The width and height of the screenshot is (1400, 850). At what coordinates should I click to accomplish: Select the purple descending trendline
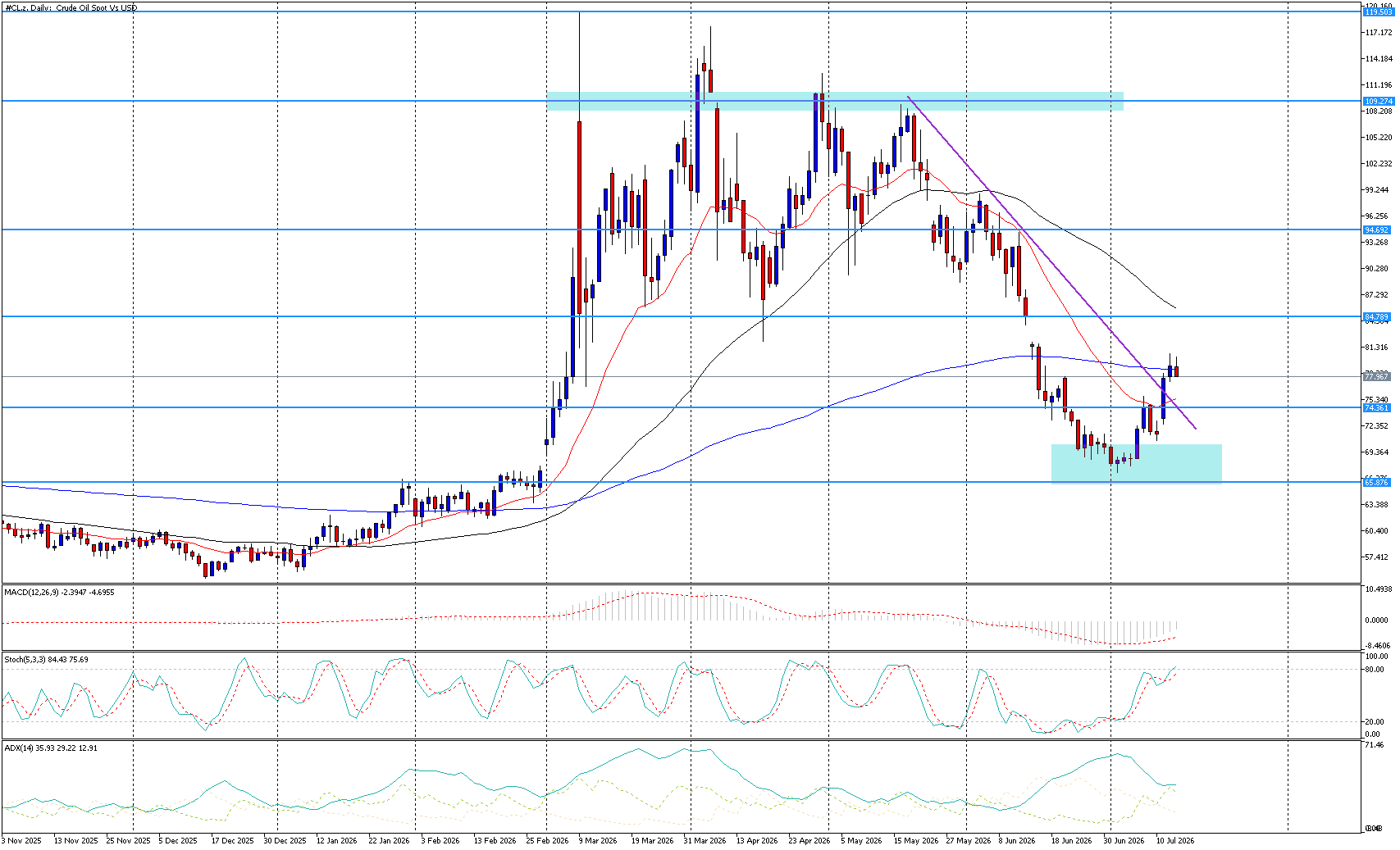(1051, 262)
